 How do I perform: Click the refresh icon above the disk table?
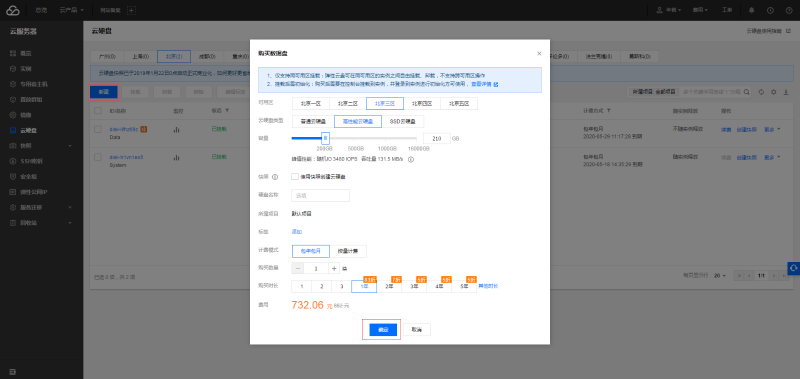coord(761,92)
